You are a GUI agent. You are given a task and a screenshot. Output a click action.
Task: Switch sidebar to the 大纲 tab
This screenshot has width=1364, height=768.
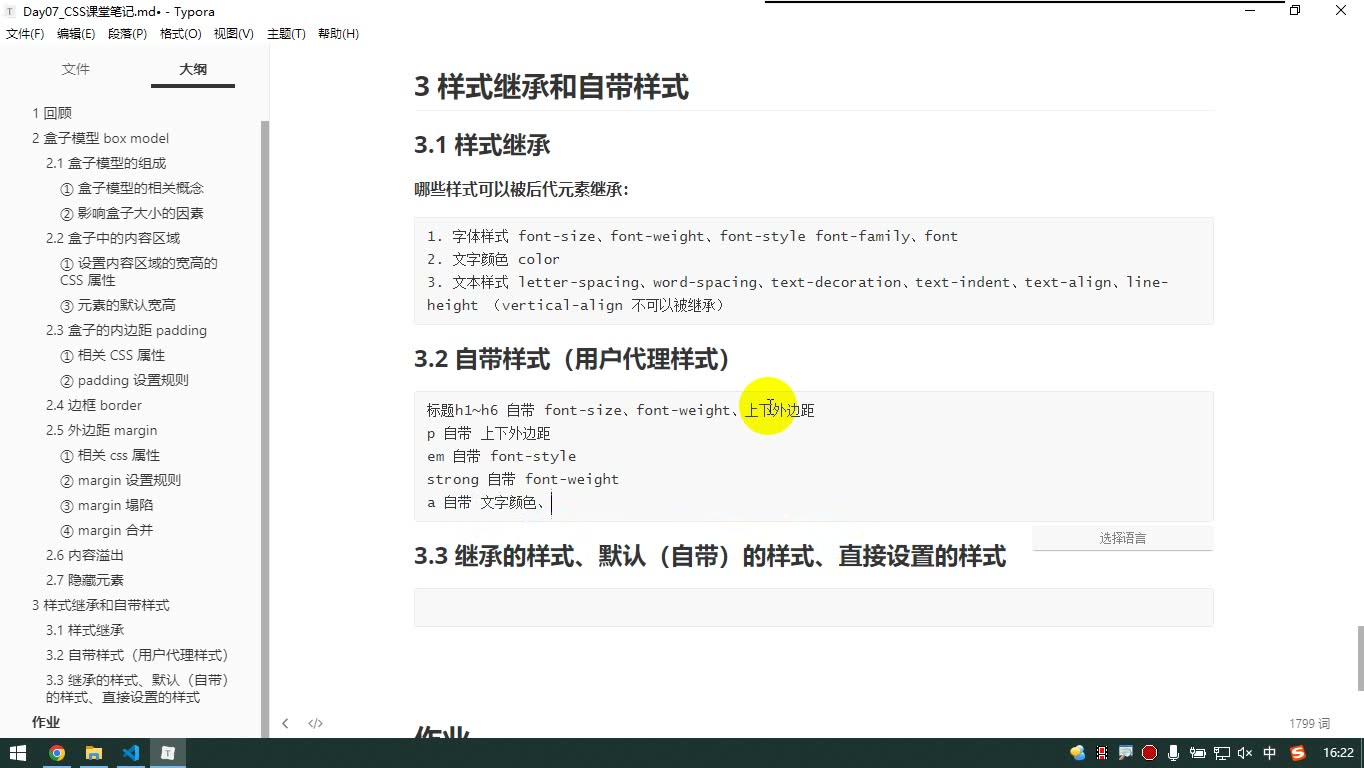[x=193, y=69]
